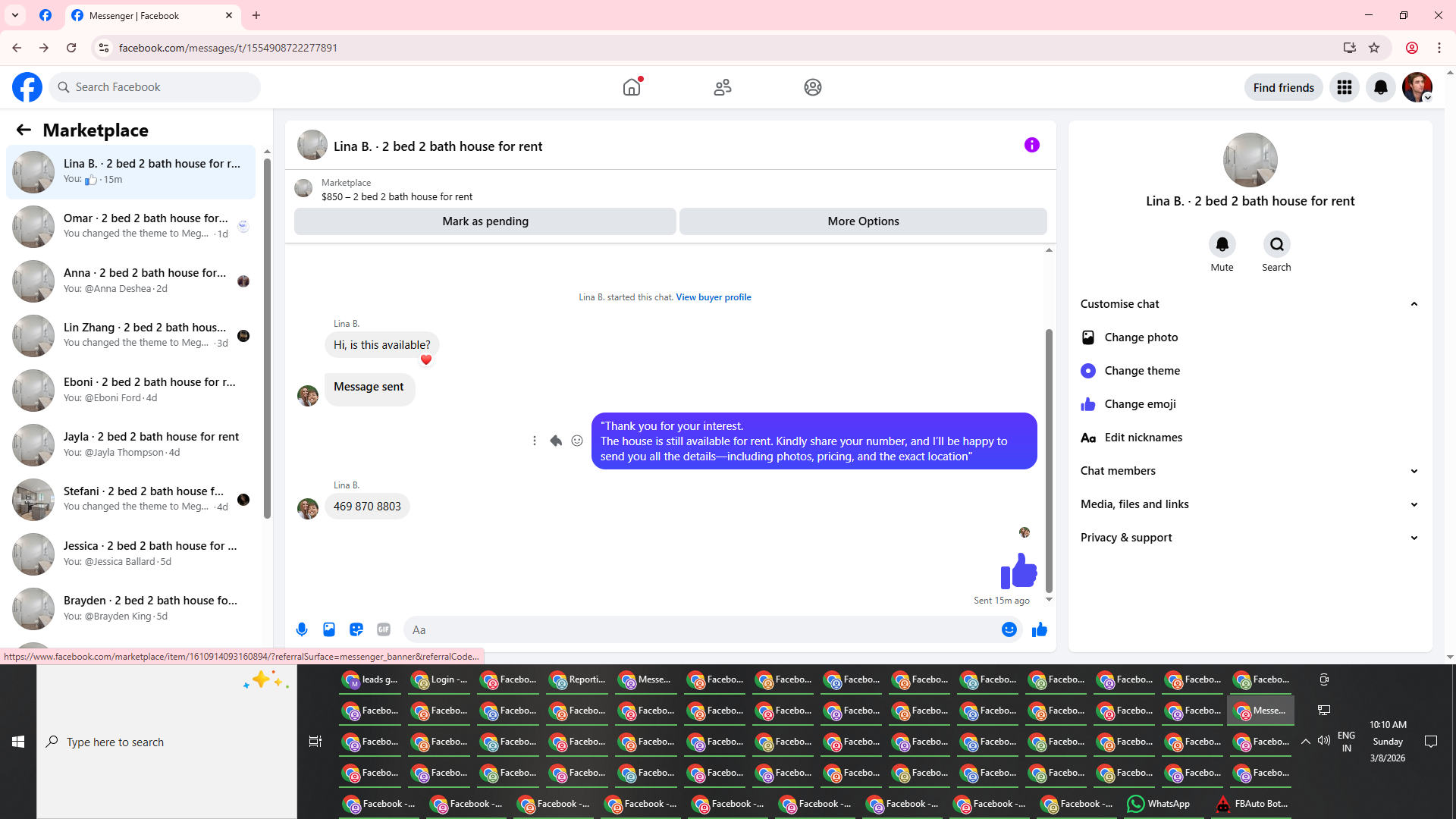
Task: Open the sticker picker icon
Action: pyautogui.click(x=356, y=629)
